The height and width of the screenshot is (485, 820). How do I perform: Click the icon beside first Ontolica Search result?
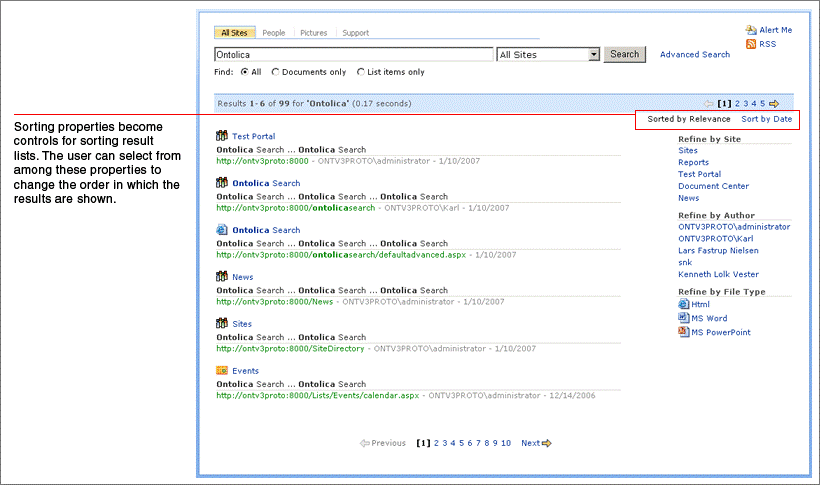click(222, 183)
